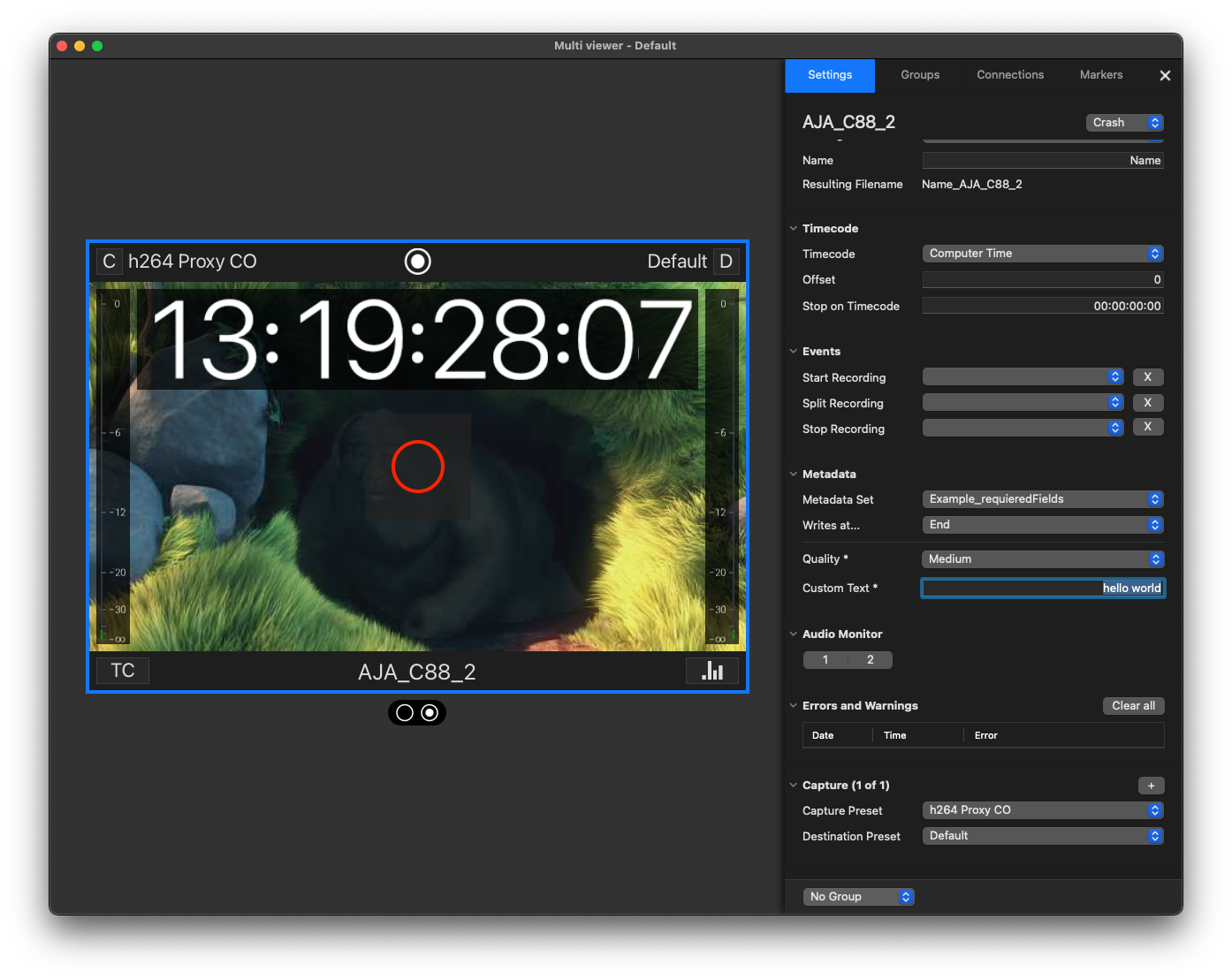
Task: Start recording with the red circle button
Action: [x=417, y=467]
